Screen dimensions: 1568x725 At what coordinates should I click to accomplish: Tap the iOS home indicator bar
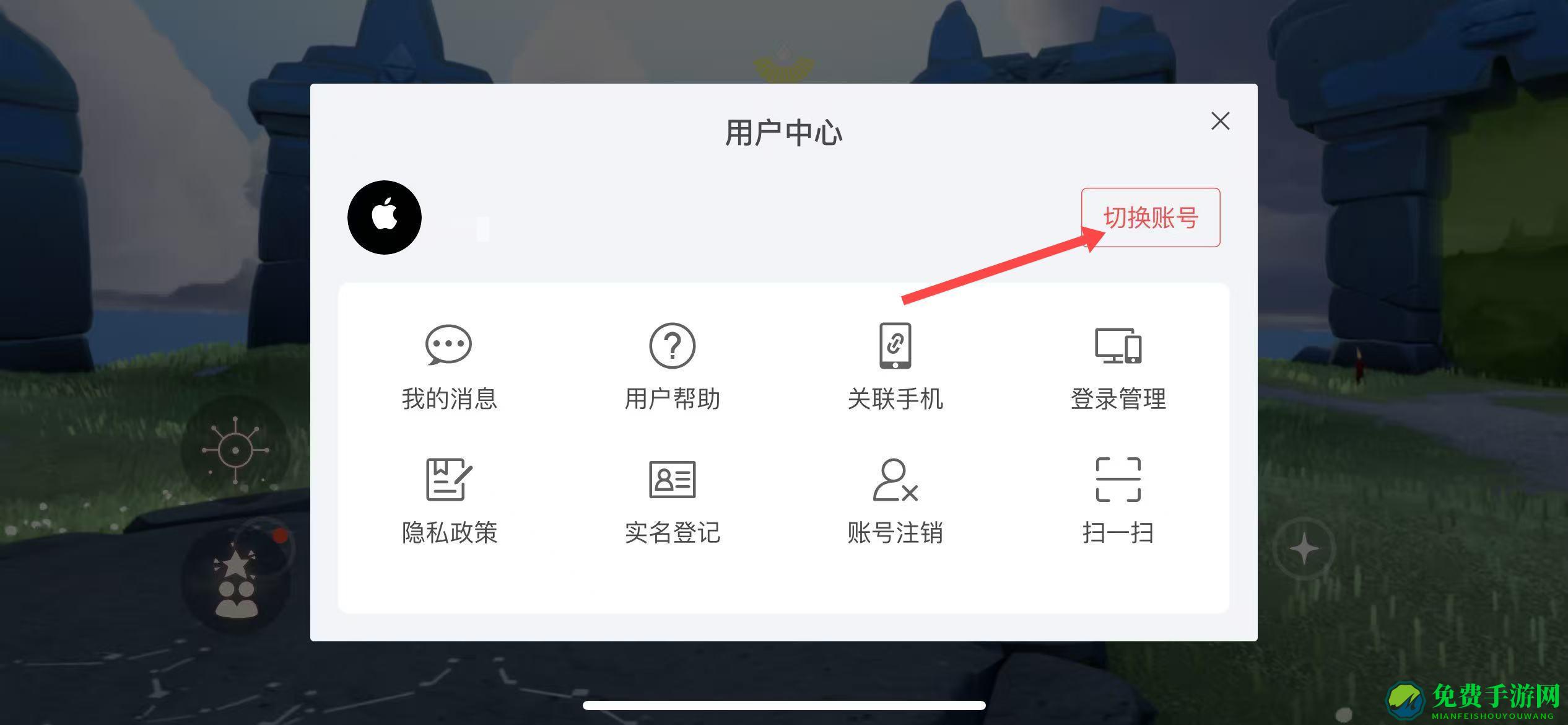point(784,705)
